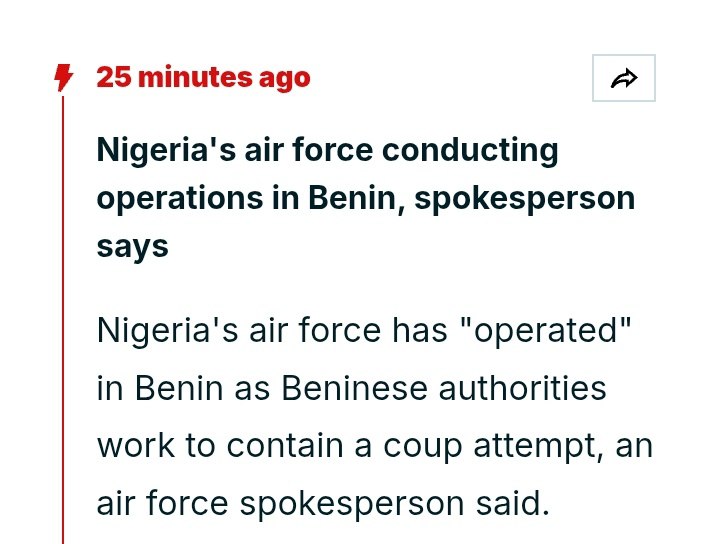The height and width of the screenshot is (544, 719).
Task: Click "Beninese authorities" in the body text
Action: 443,387
